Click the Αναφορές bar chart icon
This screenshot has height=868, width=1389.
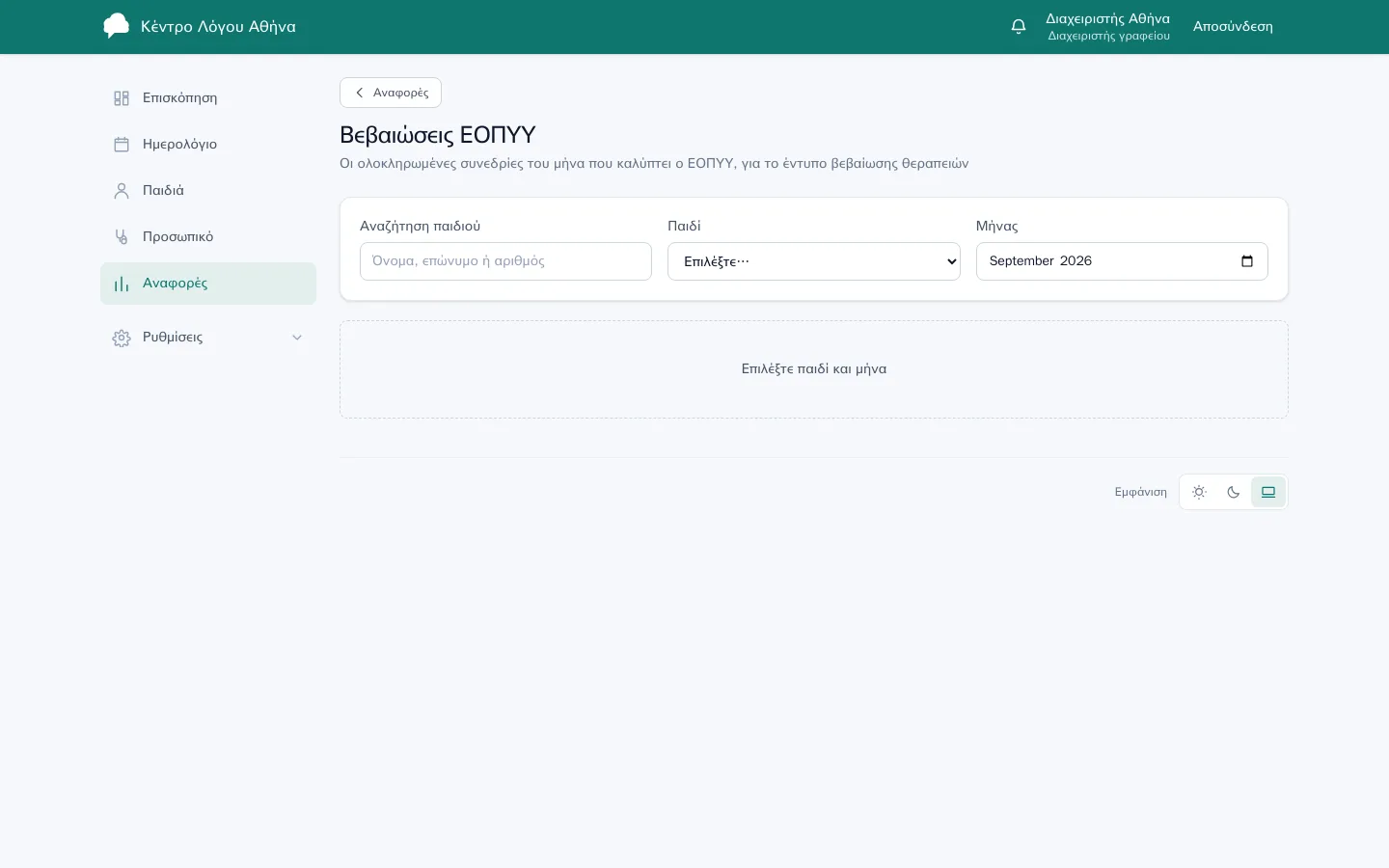click(x=122, y=284)
